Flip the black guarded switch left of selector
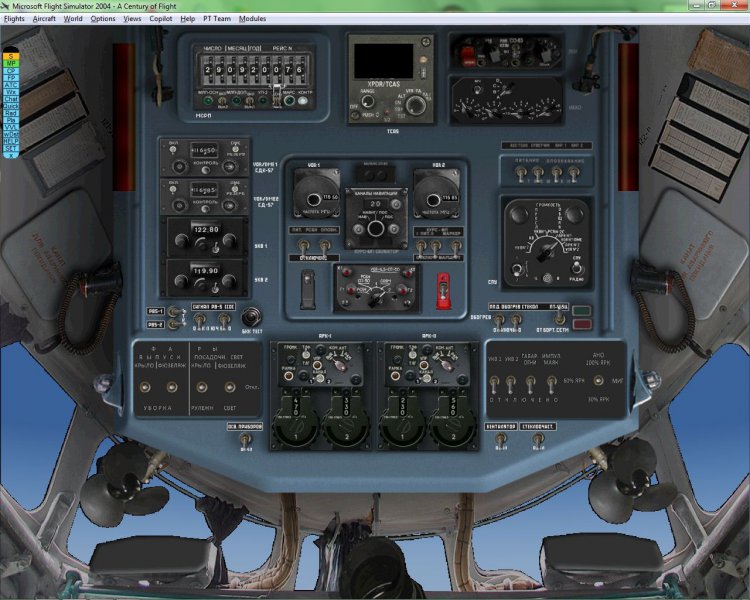Viewport: 750px width, 600px height. [x=308, y=289]
